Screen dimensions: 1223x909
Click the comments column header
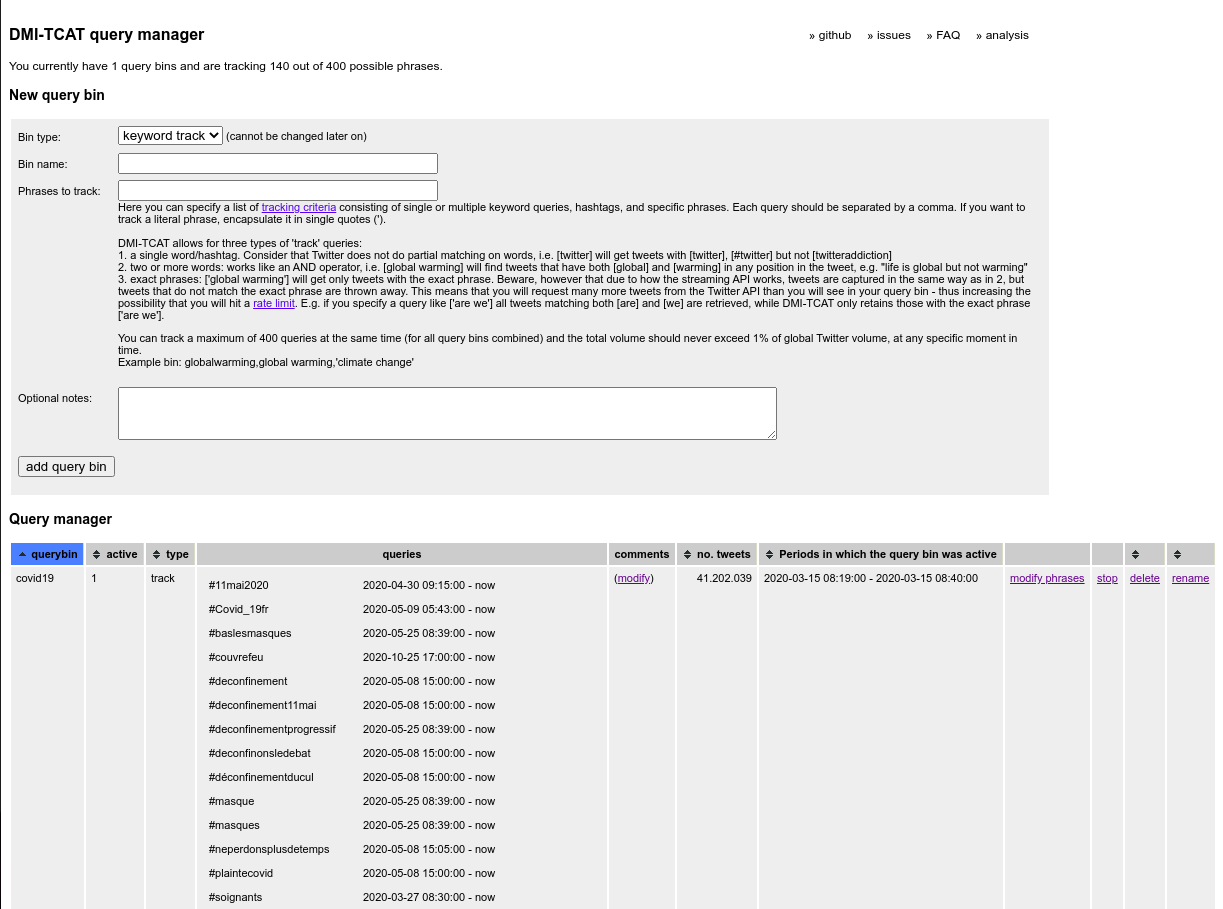(642, 554)
